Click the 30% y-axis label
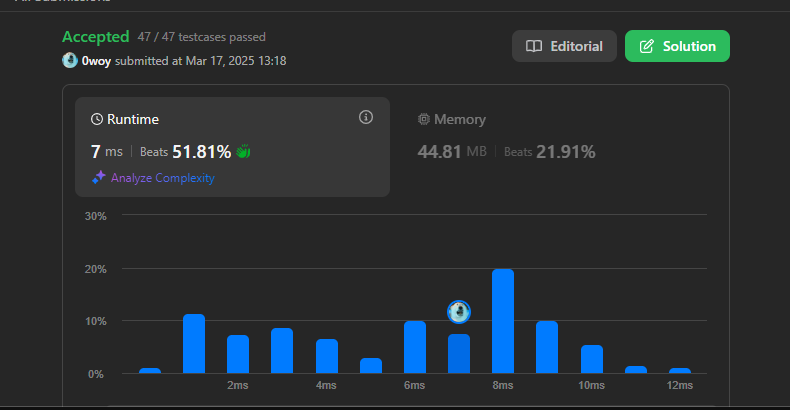 pos(96,216)
